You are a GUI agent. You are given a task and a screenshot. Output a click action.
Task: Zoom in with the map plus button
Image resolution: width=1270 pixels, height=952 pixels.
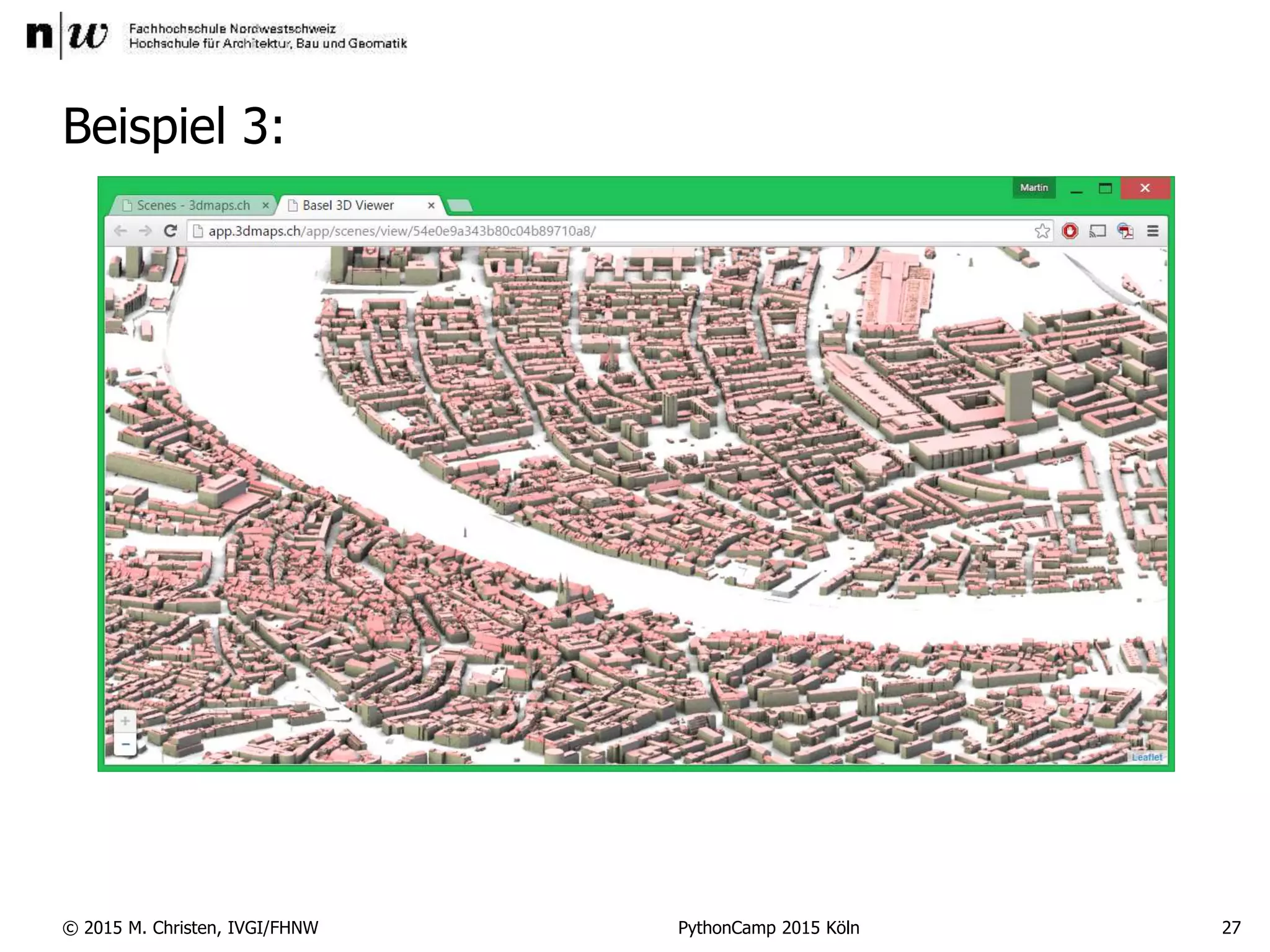pyautogui.click(x=125, y=721)
